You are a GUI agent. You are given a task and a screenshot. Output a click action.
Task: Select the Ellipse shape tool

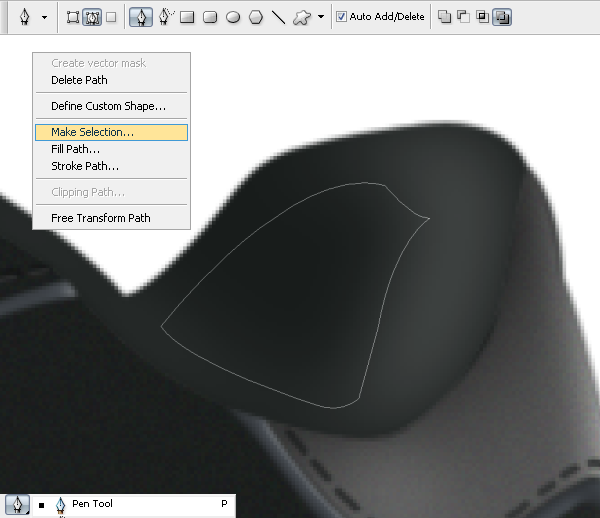pyautogui.click(x=233, y=17)
